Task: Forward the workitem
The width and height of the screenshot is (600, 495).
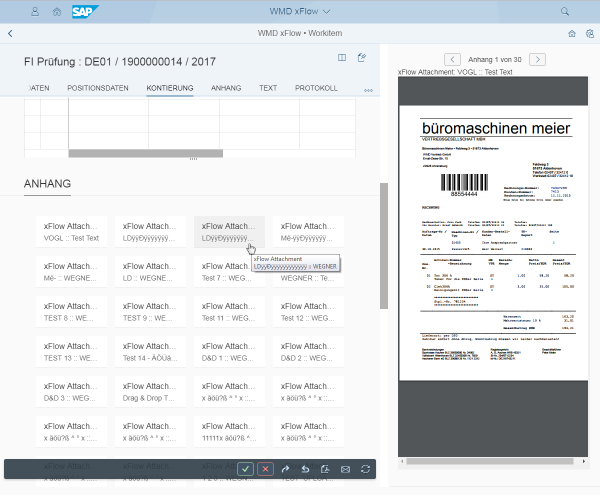Action: coord(285,469)
